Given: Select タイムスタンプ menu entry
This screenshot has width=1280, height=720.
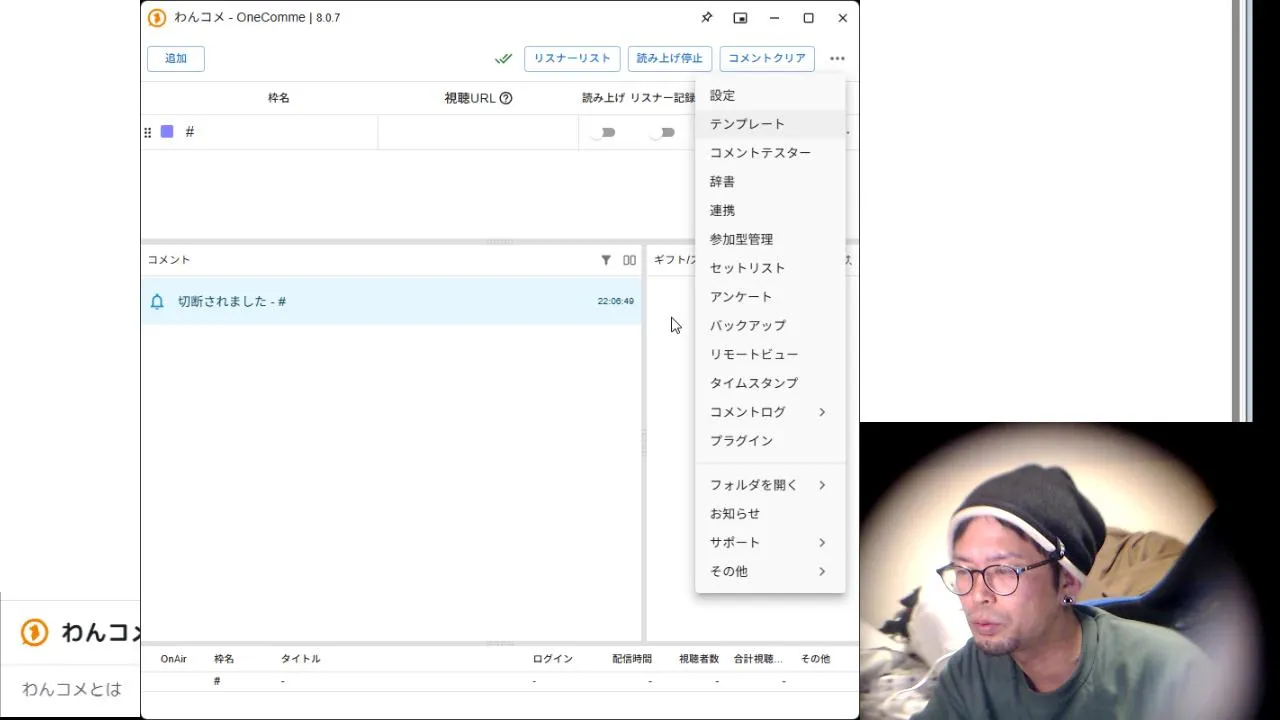Looking at the screenshot, I should coord(770,383).
